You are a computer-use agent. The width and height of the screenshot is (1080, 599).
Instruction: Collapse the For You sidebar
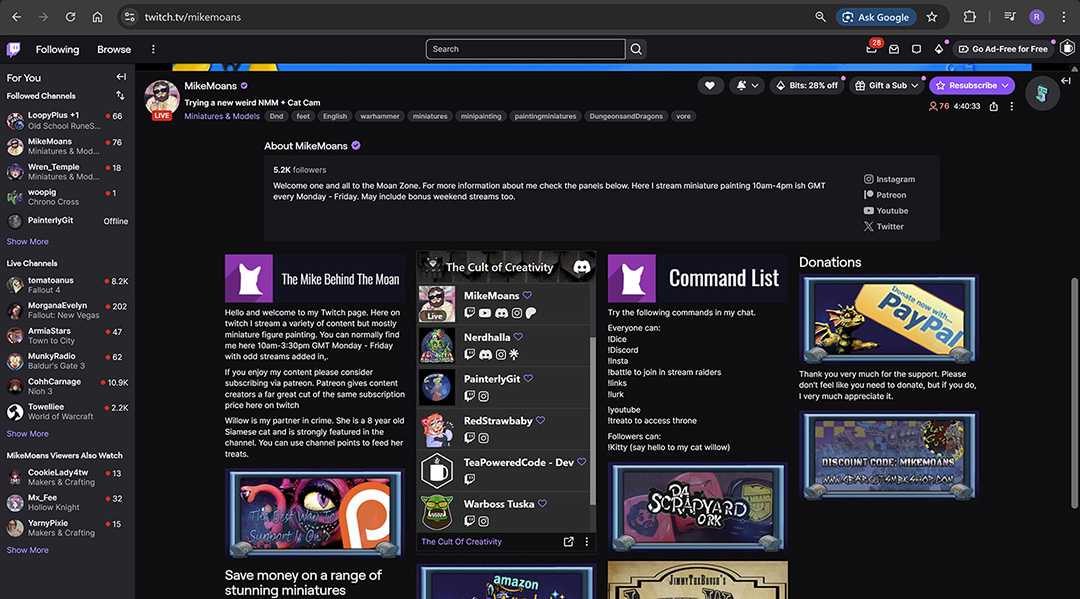click(121, 77)
